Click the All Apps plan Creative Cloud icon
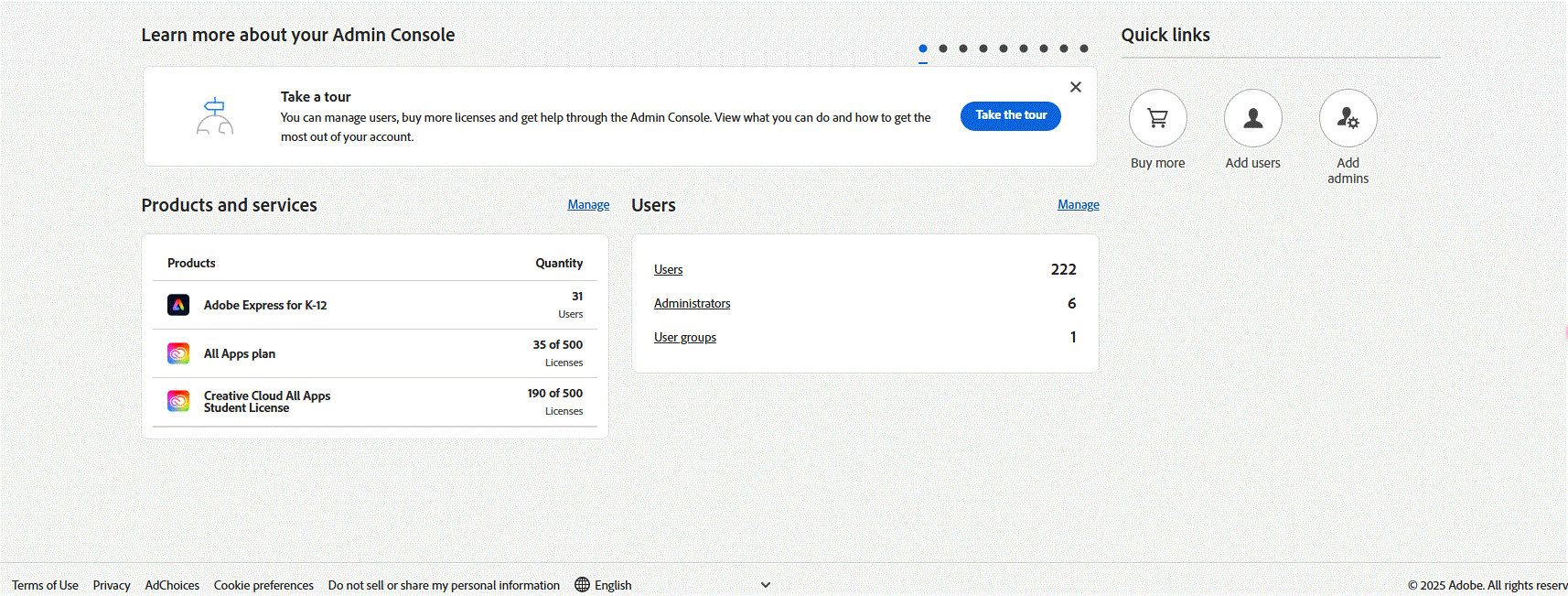The width and height of the screenshot is (1568, 596). tap(178, 353)
